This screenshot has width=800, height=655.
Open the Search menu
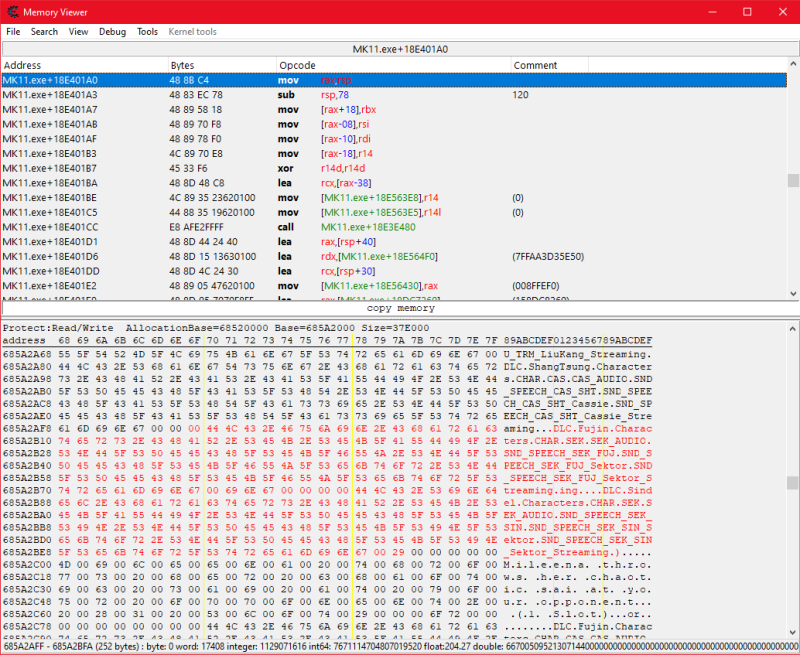(x=44, y=32)
